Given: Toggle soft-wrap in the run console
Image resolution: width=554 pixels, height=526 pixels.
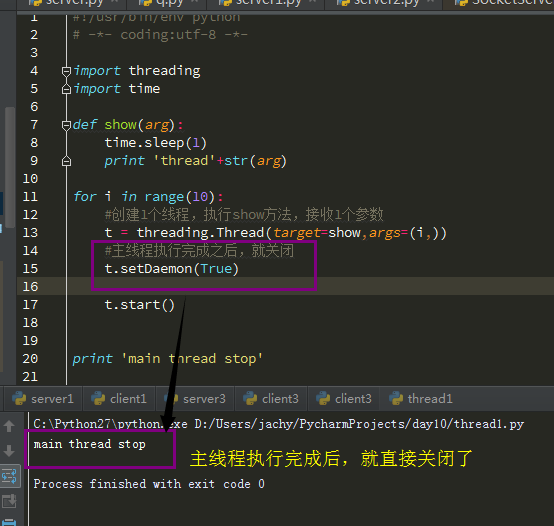Looking at the screenshot, I should (10, 476).
